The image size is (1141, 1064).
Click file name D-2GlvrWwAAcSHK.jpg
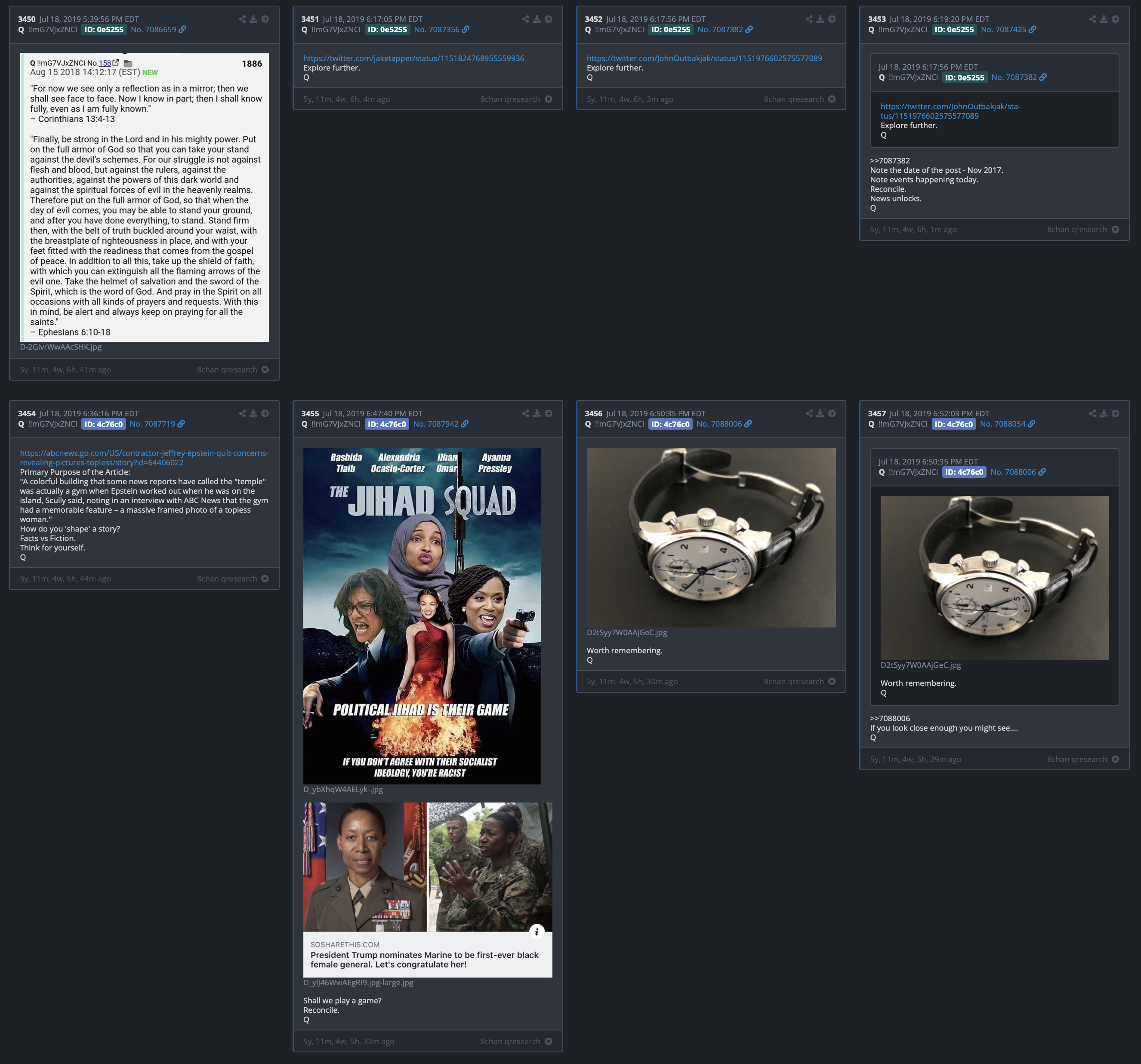tap(61, 347)
